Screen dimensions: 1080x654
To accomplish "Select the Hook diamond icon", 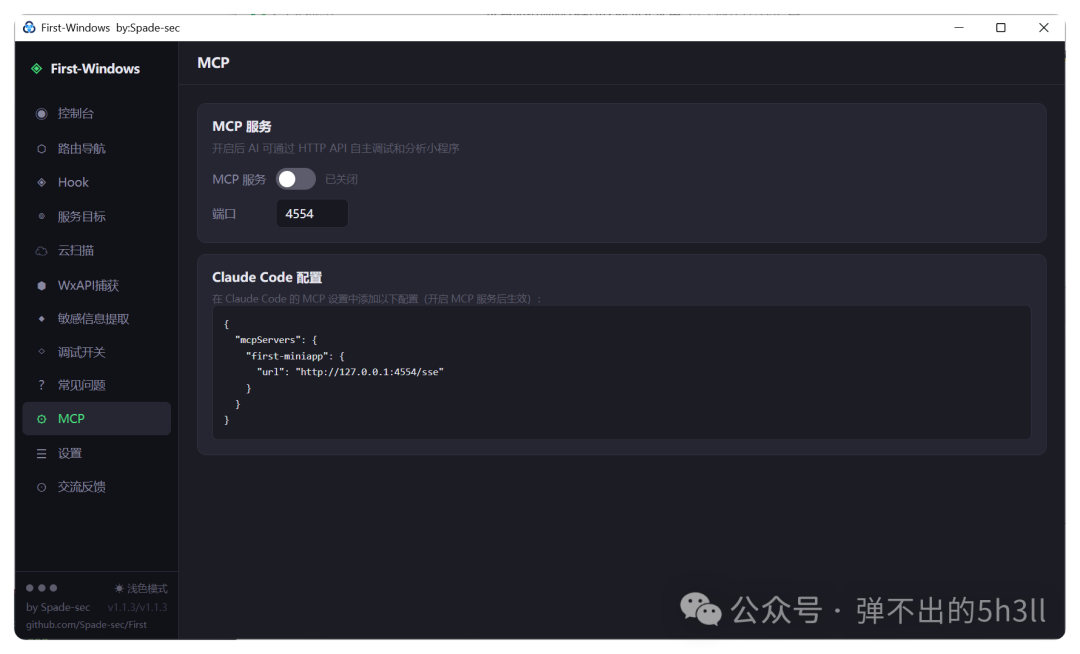I will pos(41,182).
